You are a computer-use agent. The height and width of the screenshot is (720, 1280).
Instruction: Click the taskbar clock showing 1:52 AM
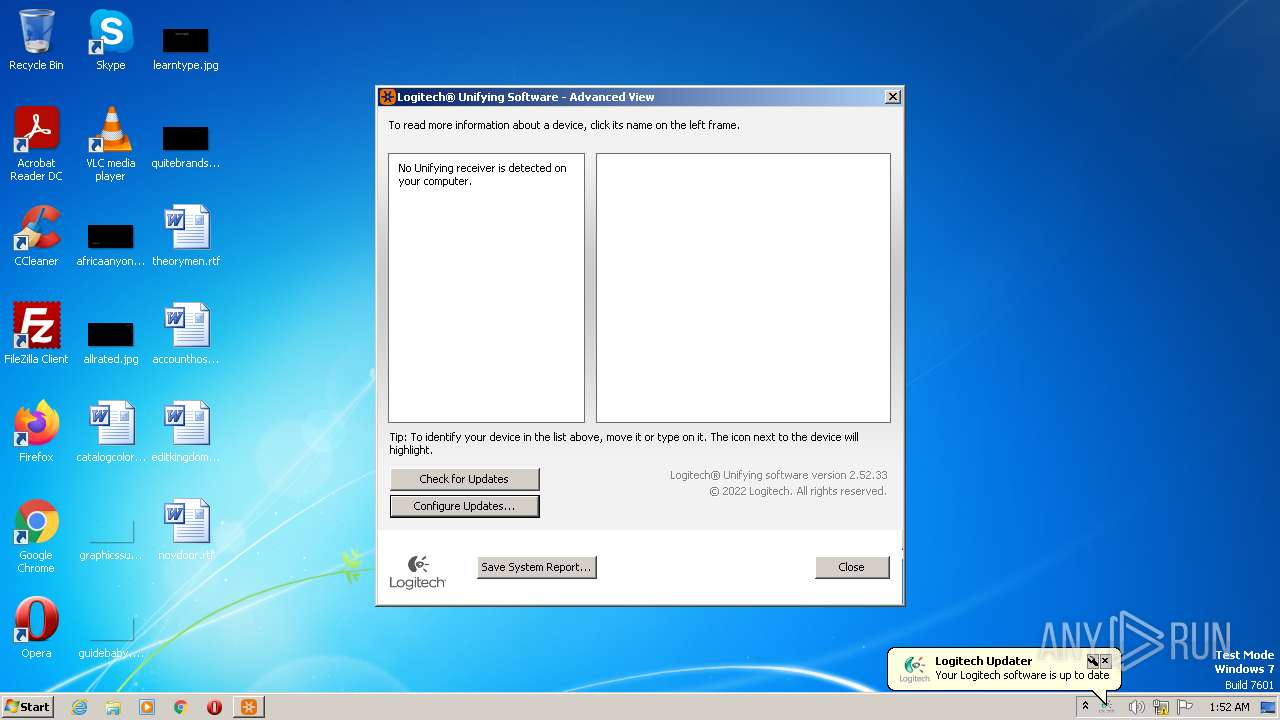click(x=1229, y=707)
